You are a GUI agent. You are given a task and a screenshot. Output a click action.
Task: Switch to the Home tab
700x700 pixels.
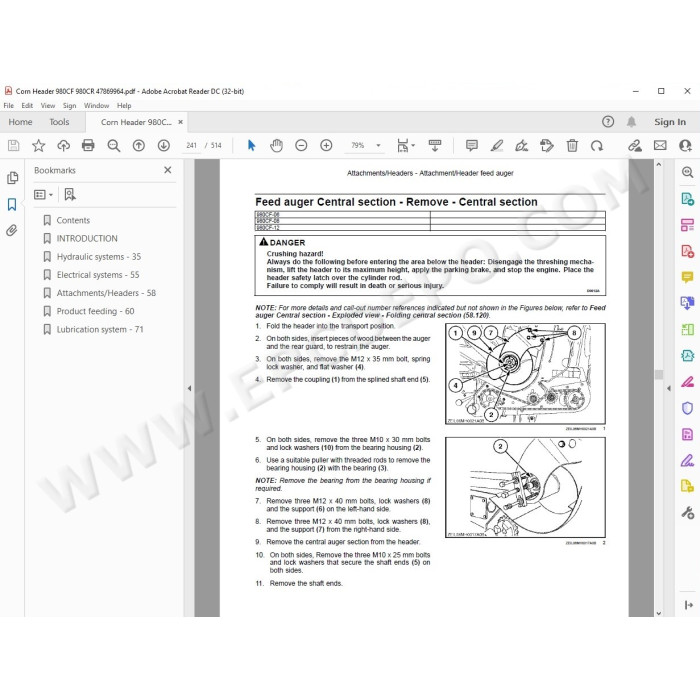pyautogui.click(x=20, y=122)
